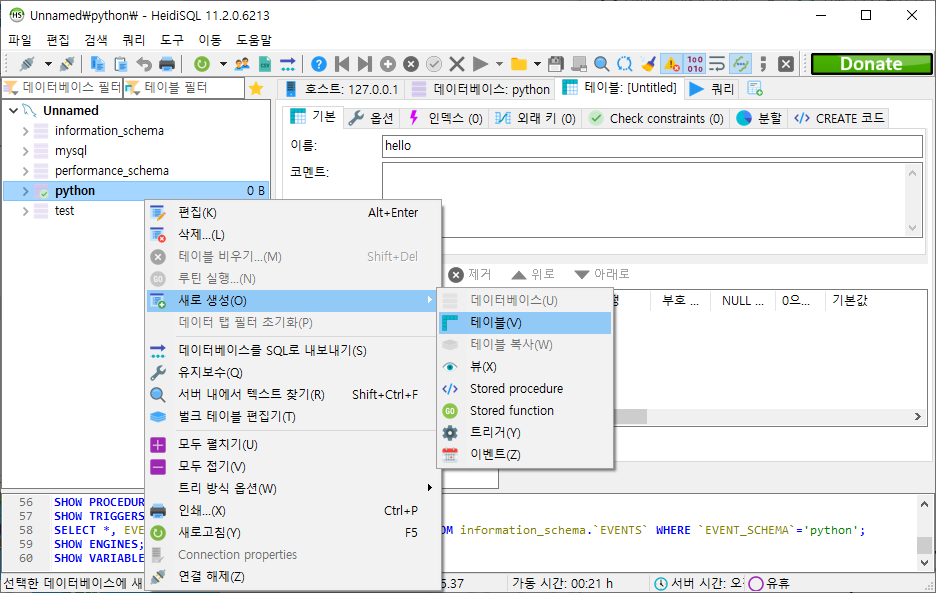Image resolution: width=936 pixels, height=593 pixels.
Task: Open the 인덱스 (0) tab
Action: click(x=445, y=118)
